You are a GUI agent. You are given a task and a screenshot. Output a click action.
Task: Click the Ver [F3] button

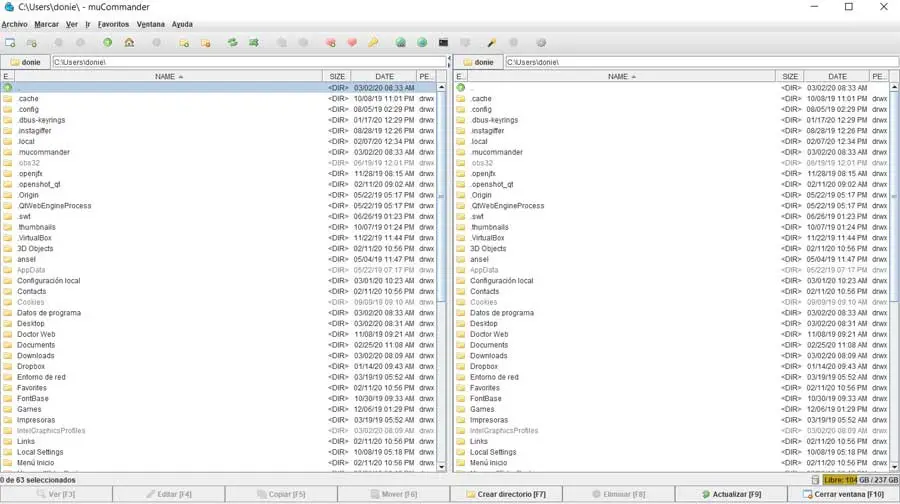click(x=56, y=494)
